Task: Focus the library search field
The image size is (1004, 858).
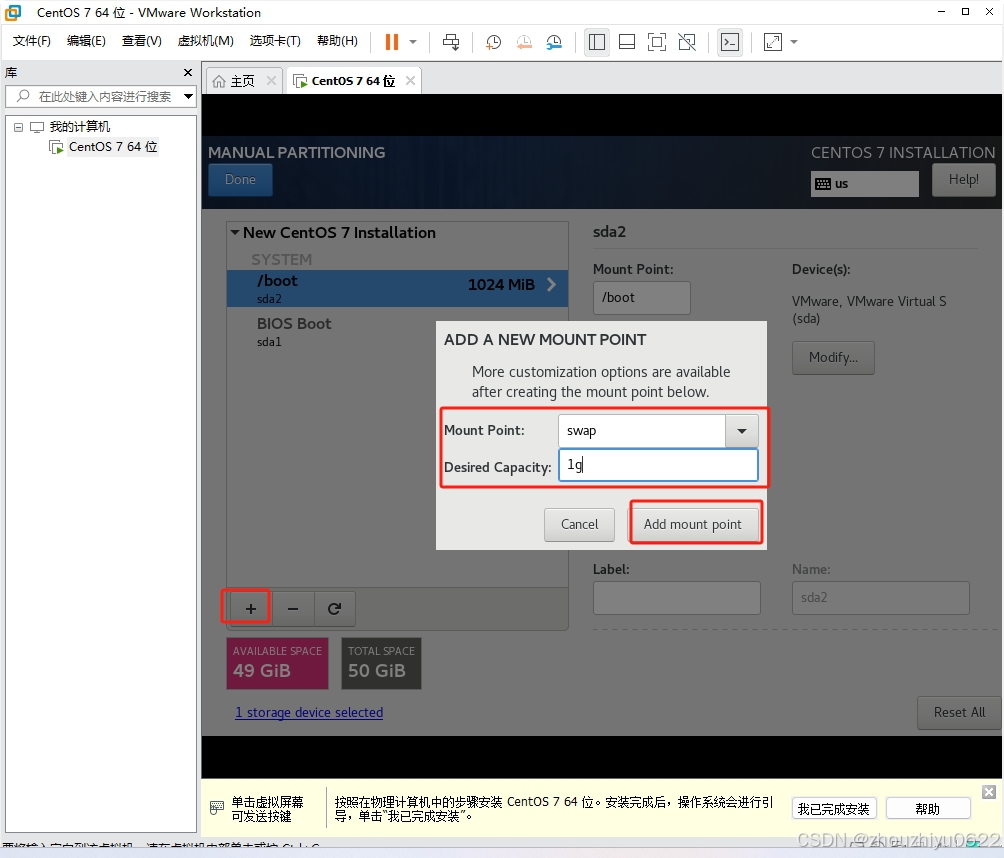Action: point(99,97)
